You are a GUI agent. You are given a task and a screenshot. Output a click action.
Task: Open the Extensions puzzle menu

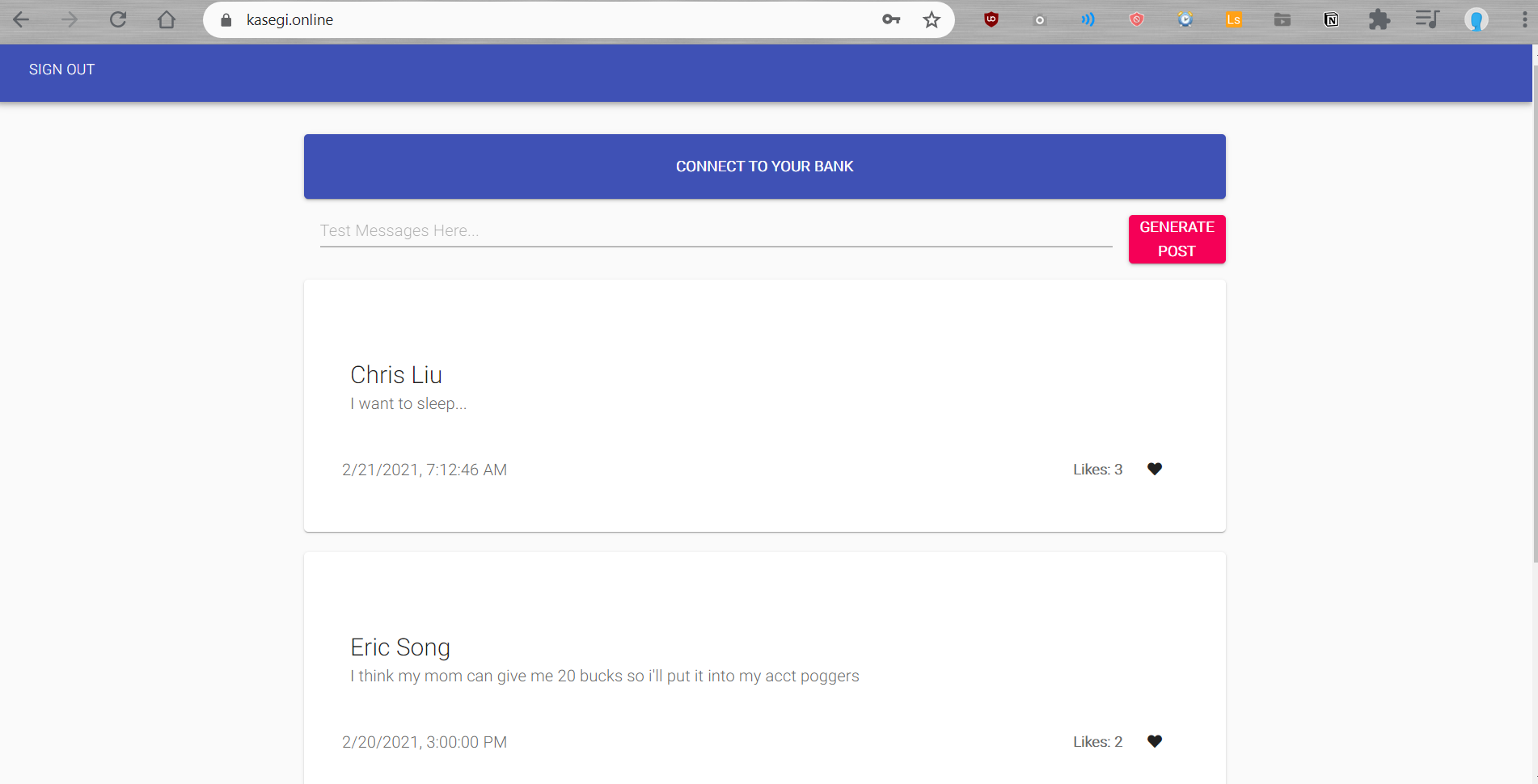point(1380,19)
